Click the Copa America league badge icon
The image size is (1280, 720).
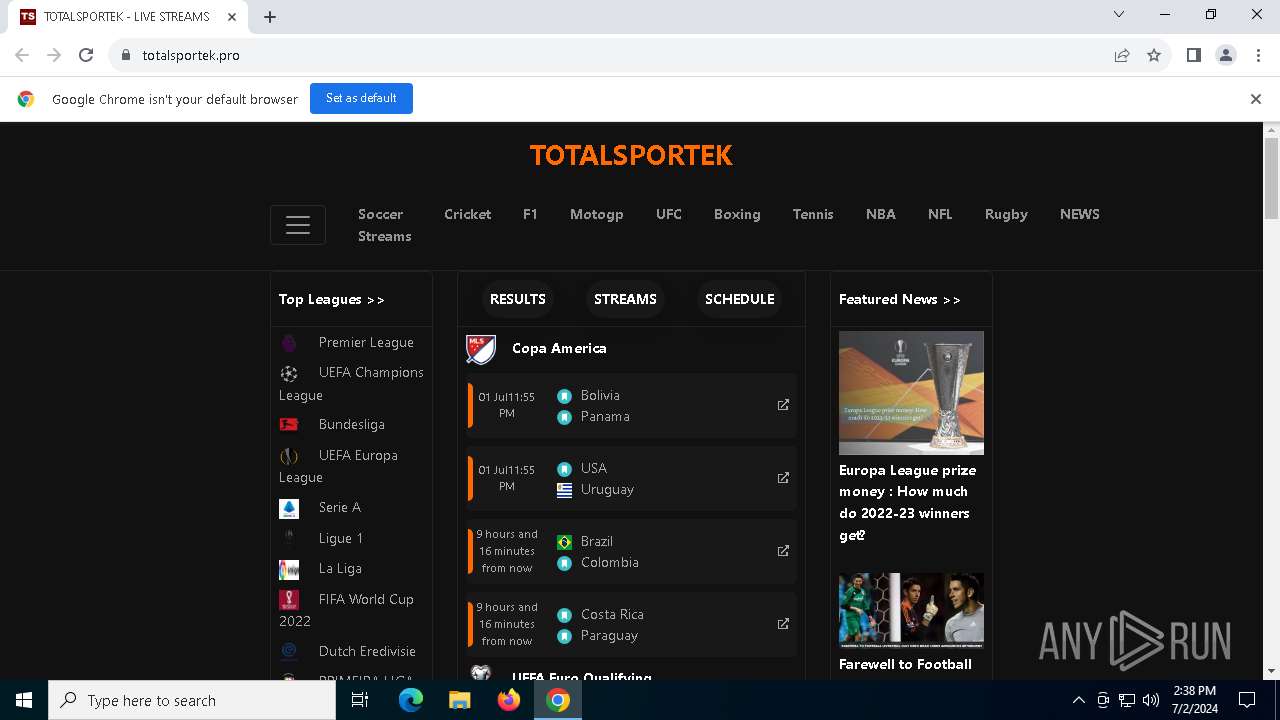coord(481,349)
